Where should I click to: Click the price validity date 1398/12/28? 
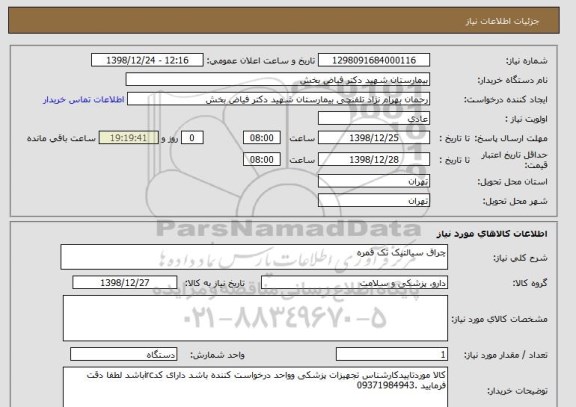click(x=374, y=159)
